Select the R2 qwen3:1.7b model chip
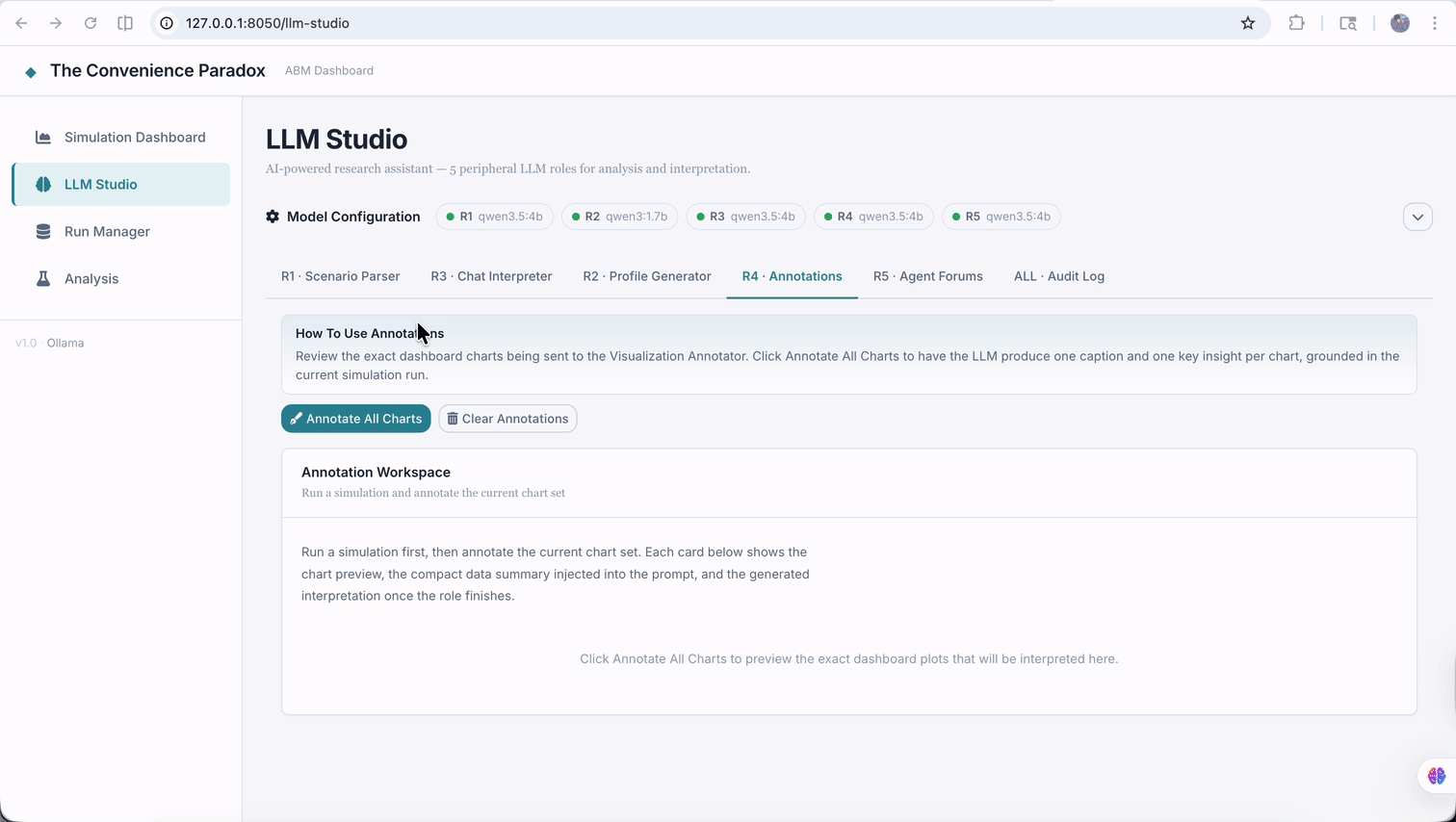 619,217
